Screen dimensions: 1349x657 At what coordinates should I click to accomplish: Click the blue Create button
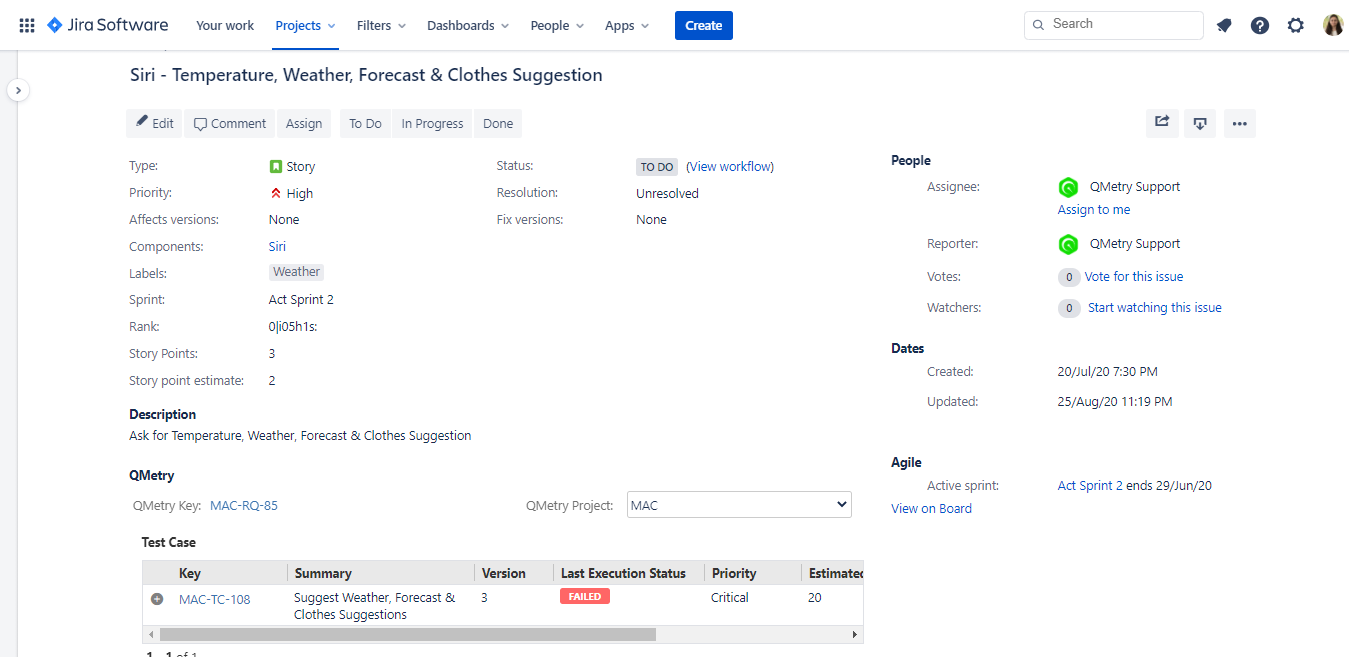[x=704, y=25]
